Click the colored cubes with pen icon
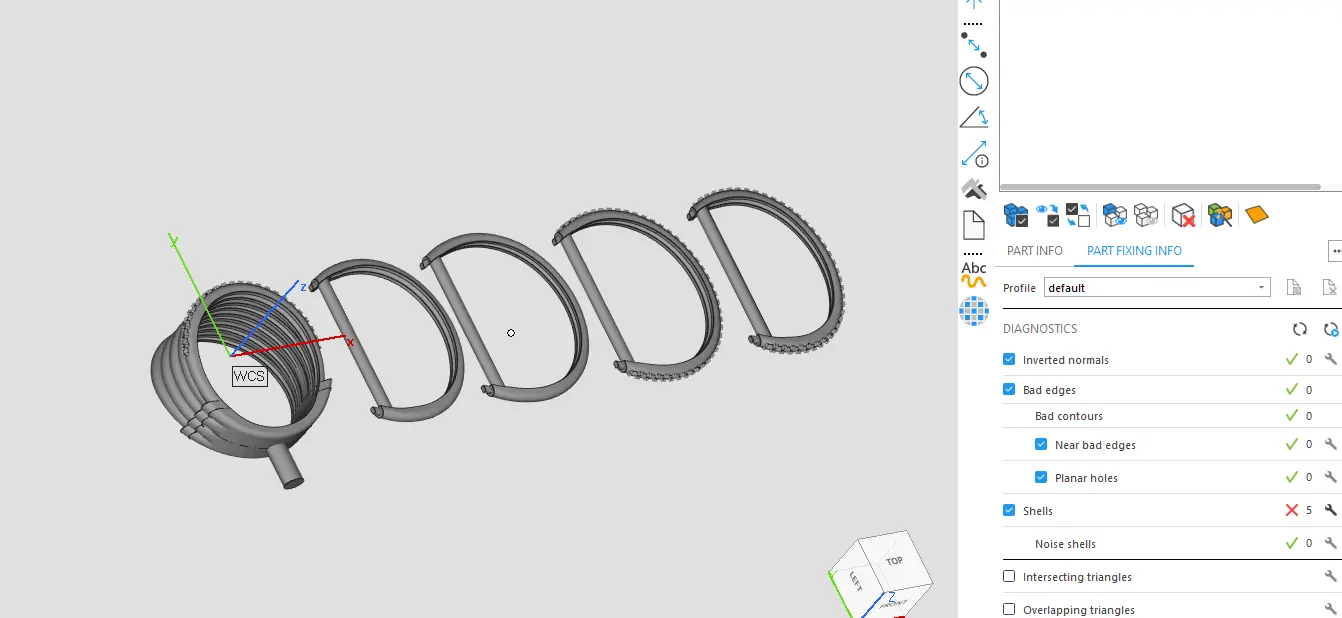The image size is (1342, 618). (1220, 215)
